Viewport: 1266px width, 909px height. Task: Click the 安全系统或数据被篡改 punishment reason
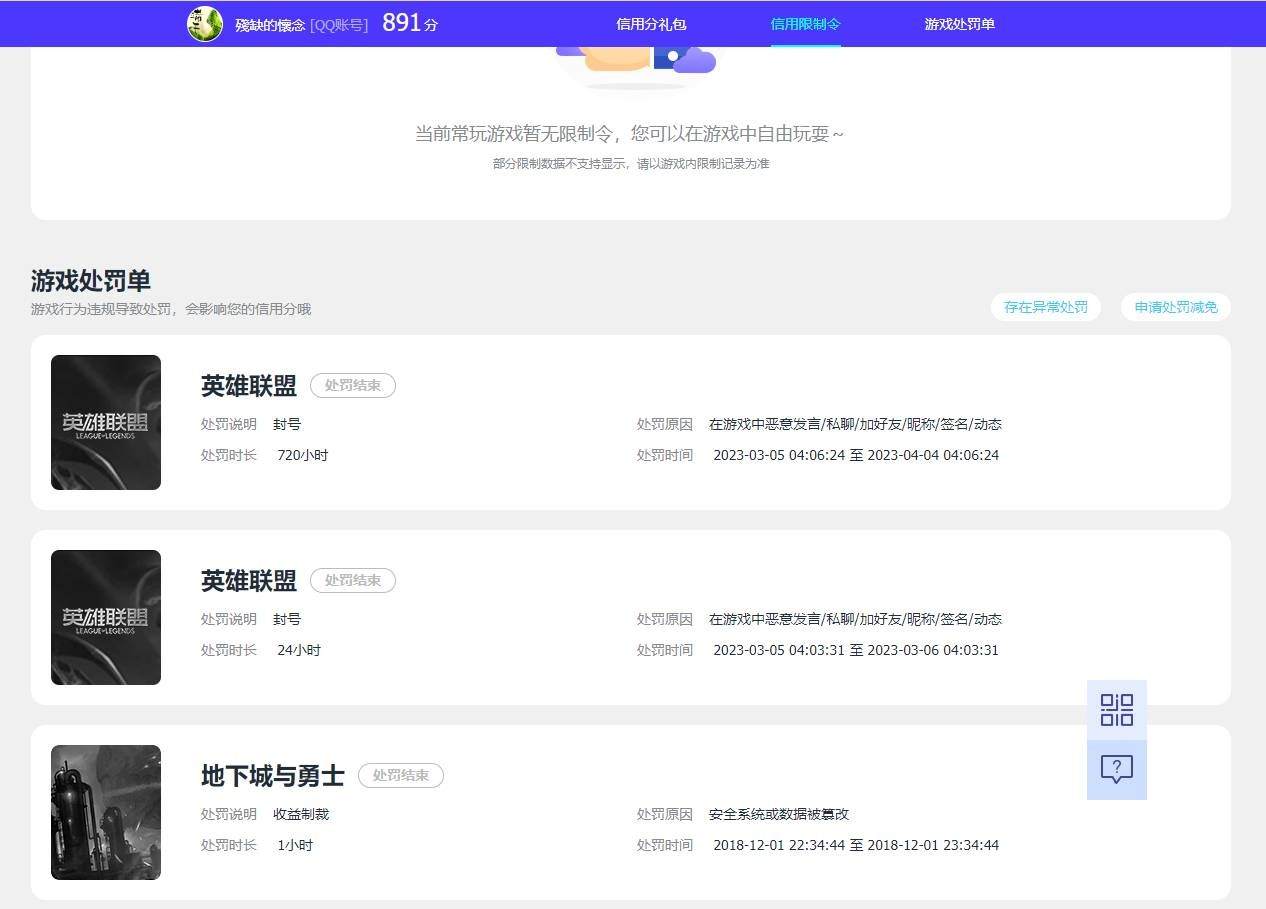779,814
